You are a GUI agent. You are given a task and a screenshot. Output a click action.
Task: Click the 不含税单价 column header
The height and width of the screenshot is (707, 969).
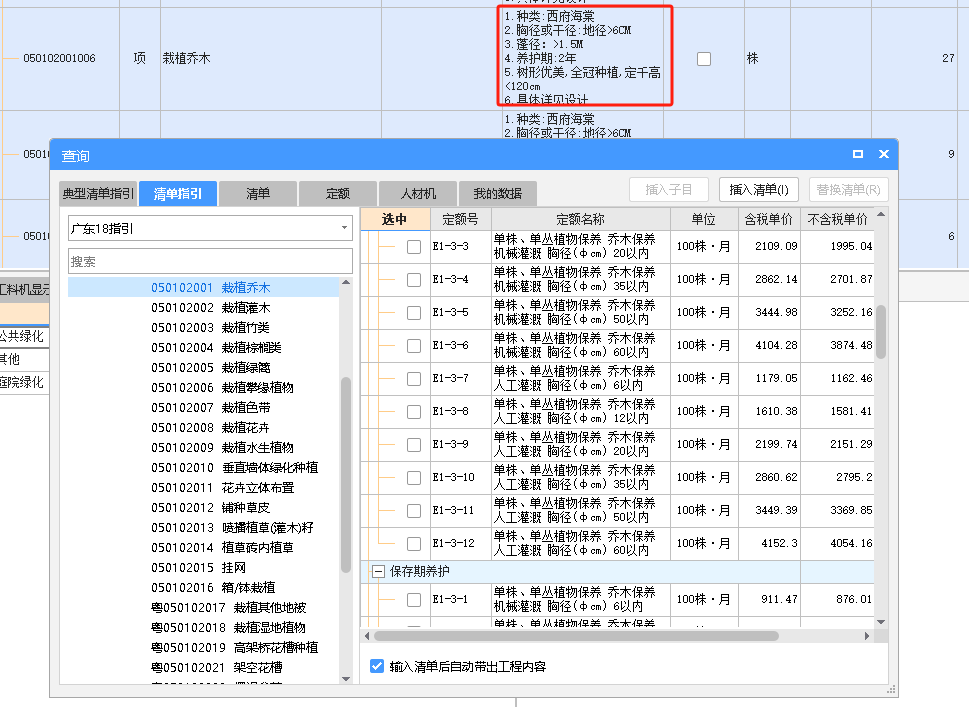pos(837,219)
